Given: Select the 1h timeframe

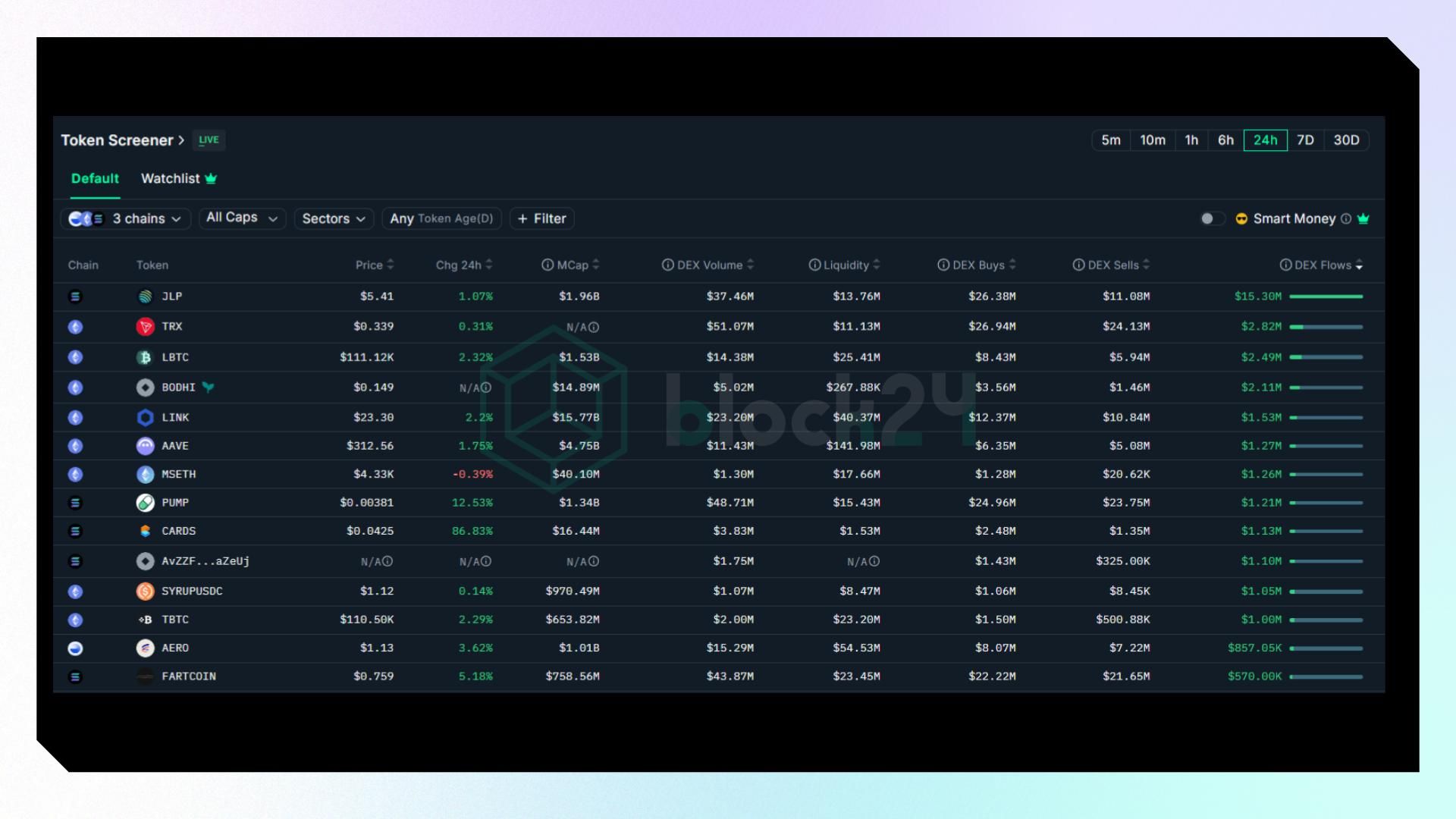Looking at the screenshot, I should (x=1191, y=140).
